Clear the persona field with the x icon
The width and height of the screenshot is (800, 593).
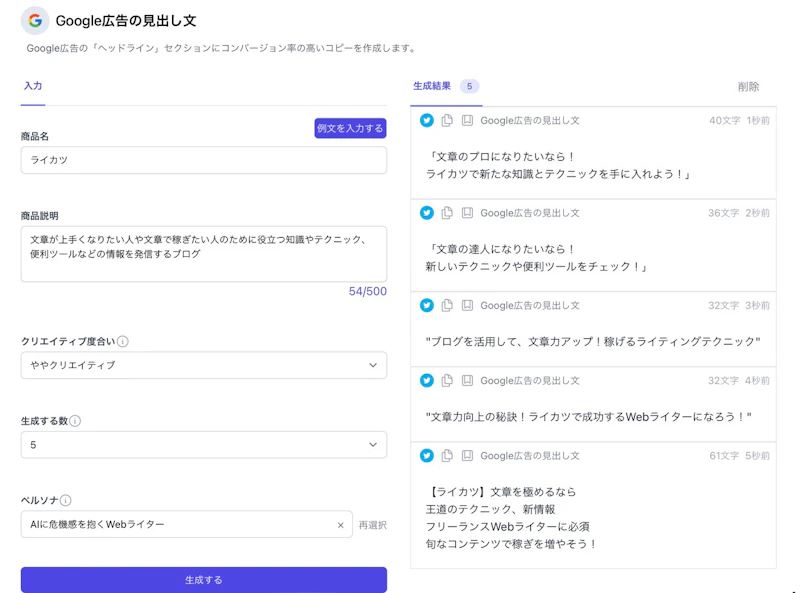click(x=340, y=524)
